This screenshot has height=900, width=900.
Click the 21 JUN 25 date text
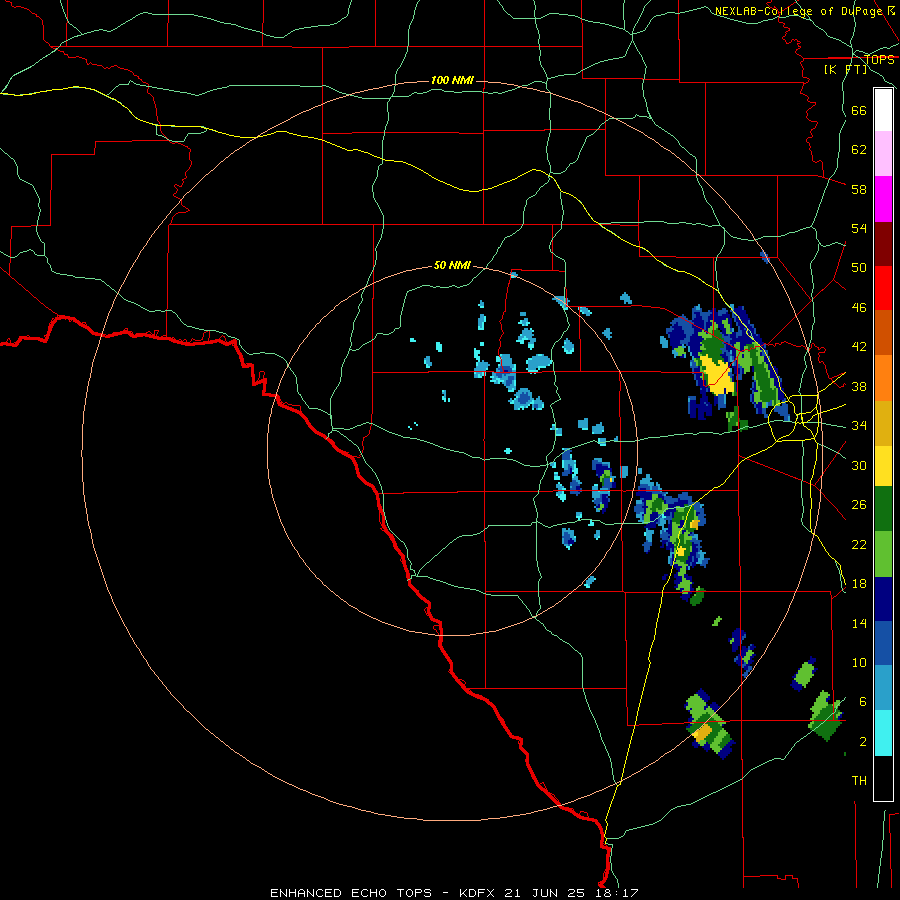[545, 893]
